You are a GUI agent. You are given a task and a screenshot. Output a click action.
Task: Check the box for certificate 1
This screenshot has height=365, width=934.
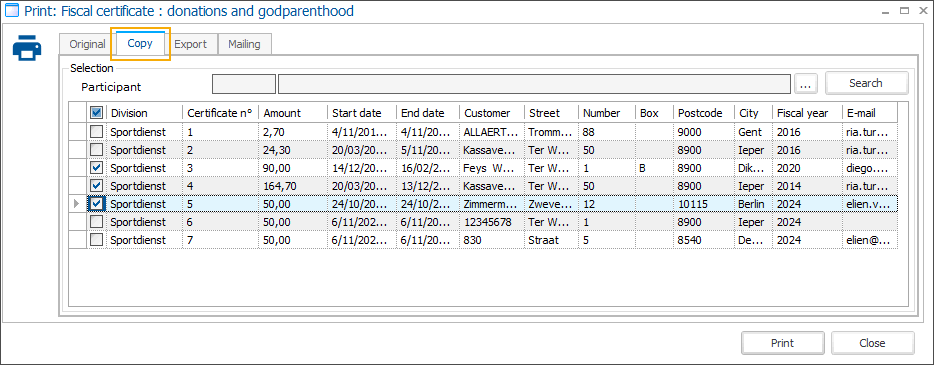pos(96,132)
